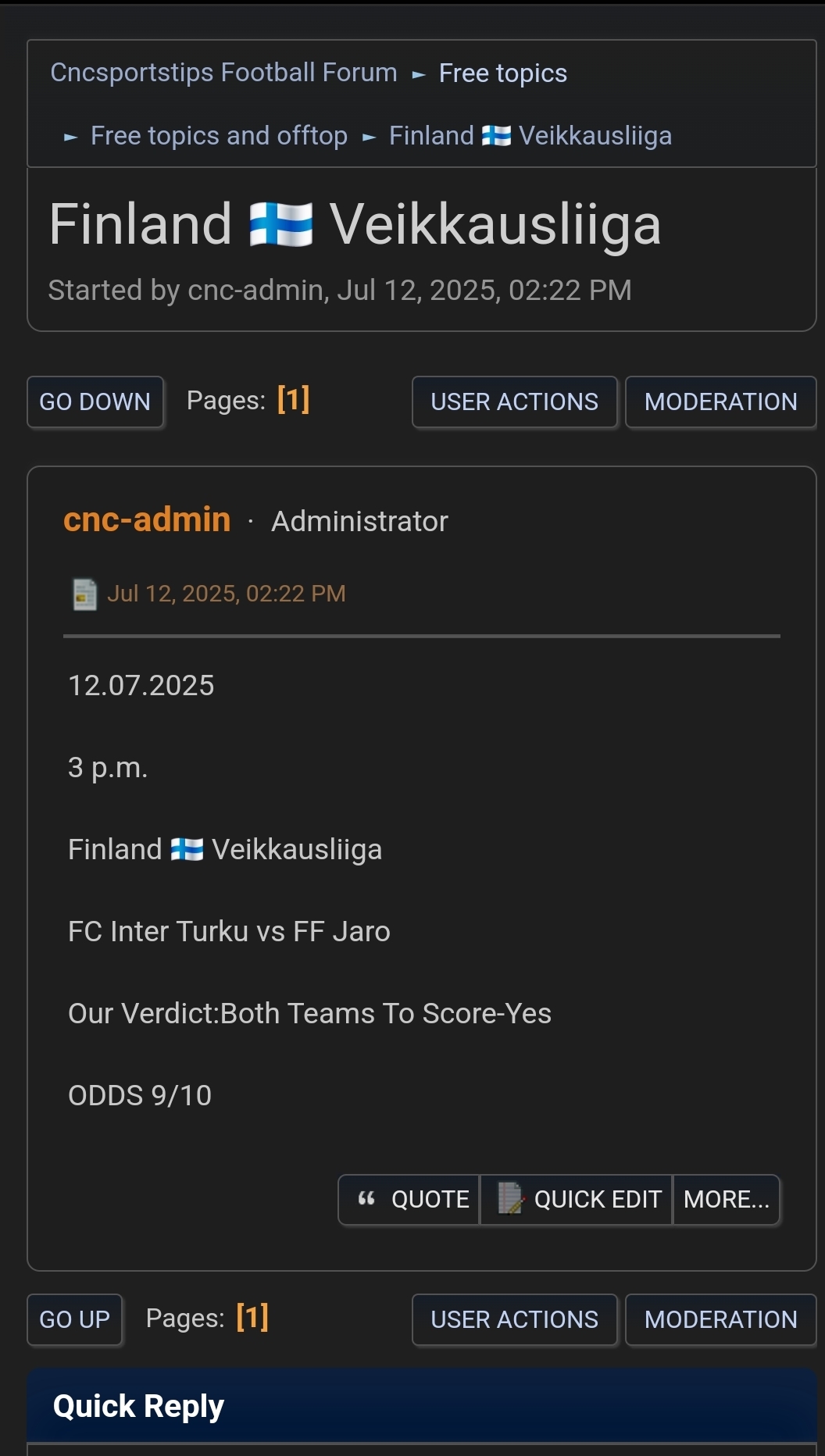Open bottom USER ACTIONS dropdown
The width and height of the screenshot is (825, 1456).
(x=515, y=1320)
